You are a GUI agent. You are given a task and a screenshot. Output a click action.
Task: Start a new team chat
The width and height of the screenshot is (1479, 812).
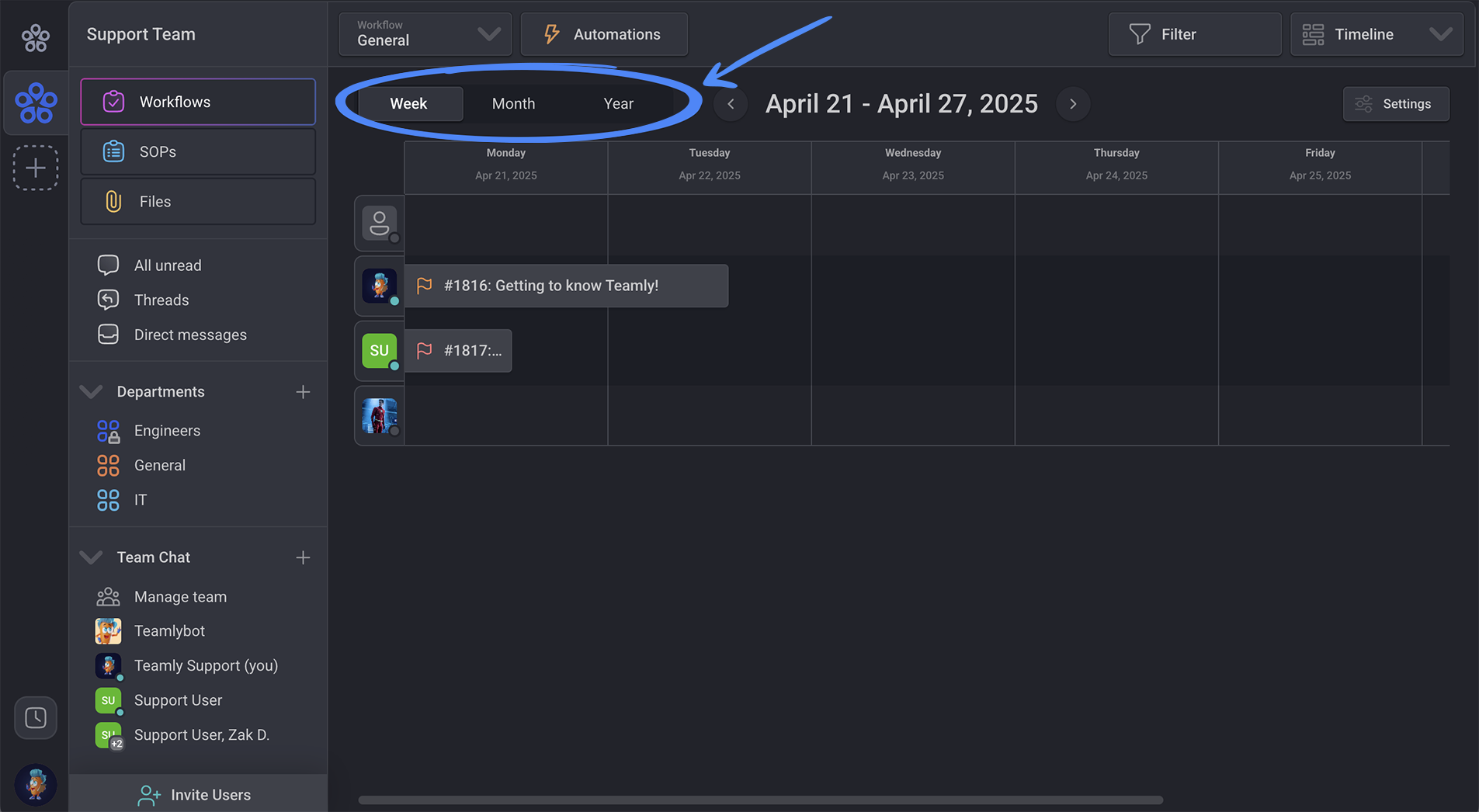pos(303,557)
